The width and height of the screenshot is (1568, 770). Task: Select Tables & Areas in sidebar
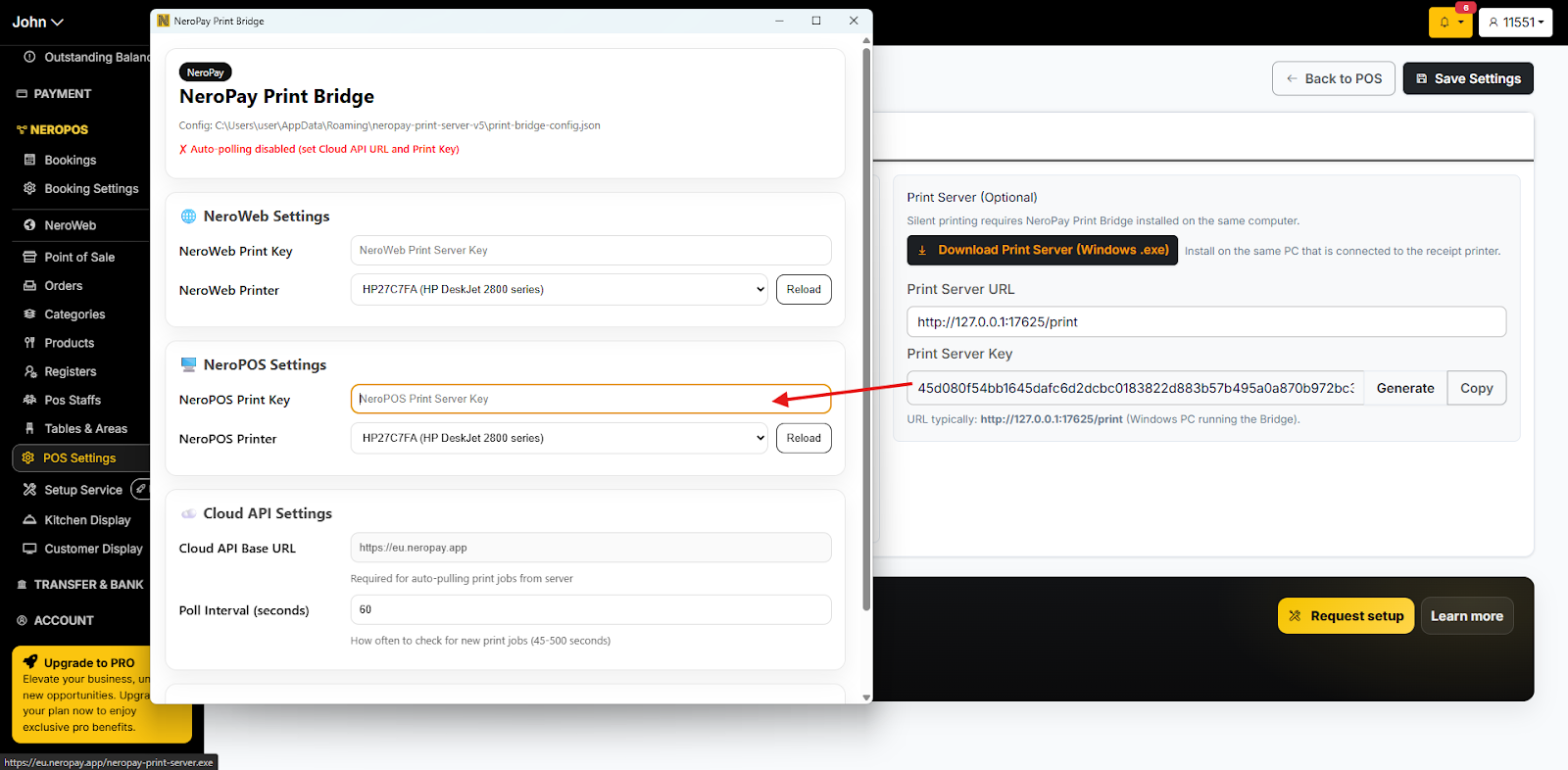tap(85, 429)
